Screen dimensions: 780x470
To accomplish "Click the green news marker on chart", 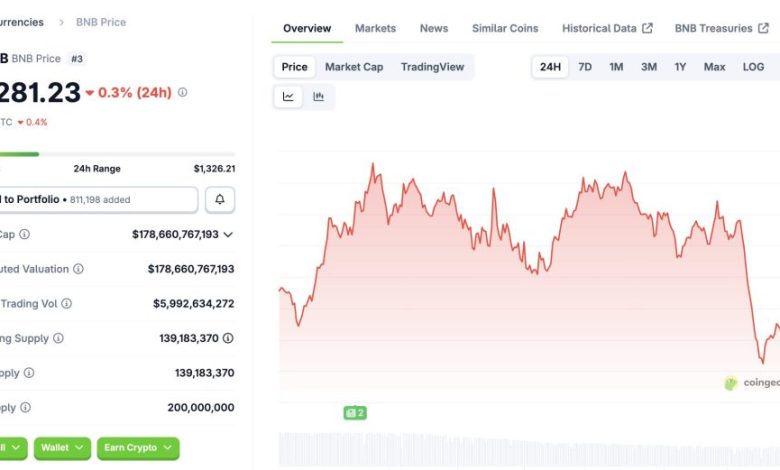I will click(x=354, y=412).
